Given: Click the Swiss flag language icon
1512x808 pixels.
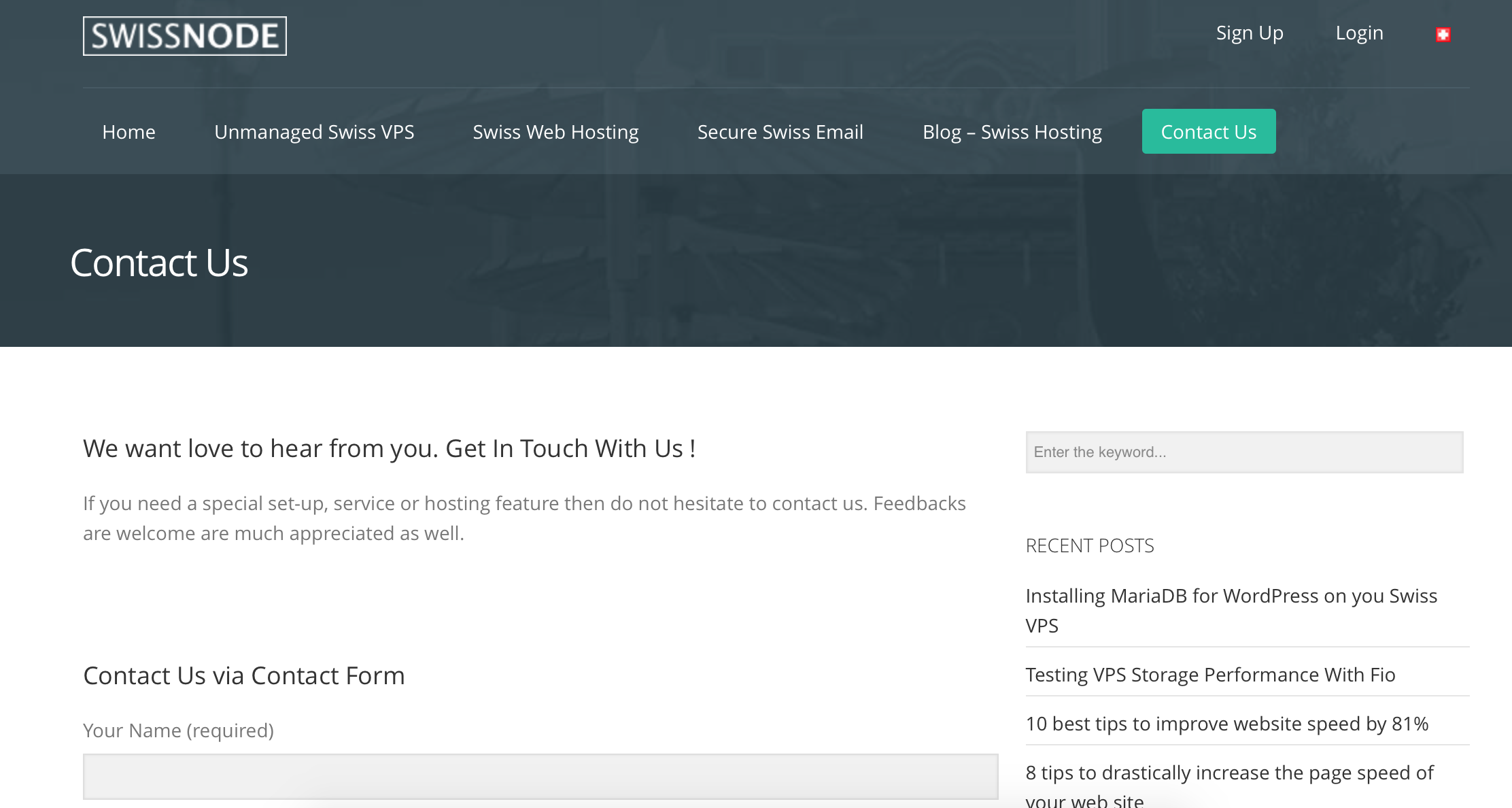Looking at the screenshot, I should 1443,34.
